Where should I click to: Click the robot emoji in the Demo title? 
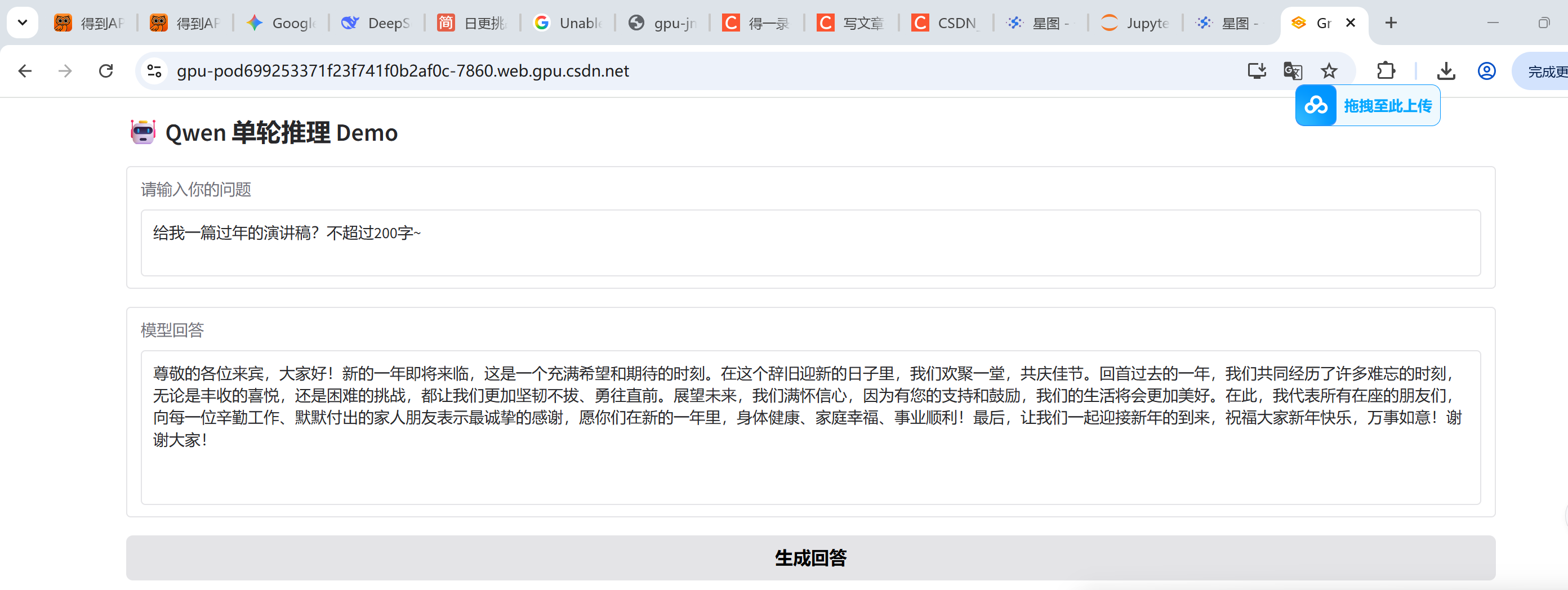144,132
